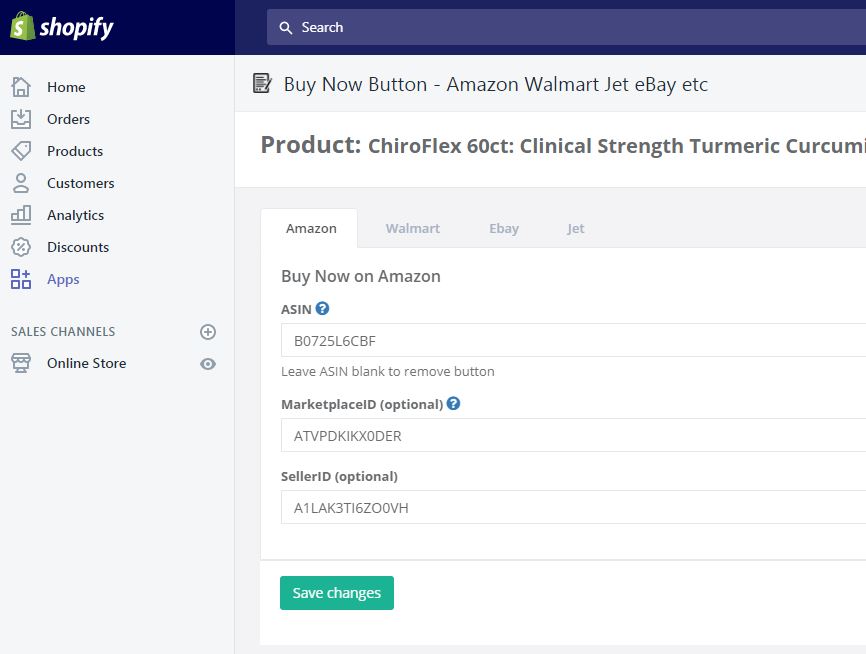Select the Jet tab
The image size is (866, 654).
pyautogui.click(x=575, y=228)
